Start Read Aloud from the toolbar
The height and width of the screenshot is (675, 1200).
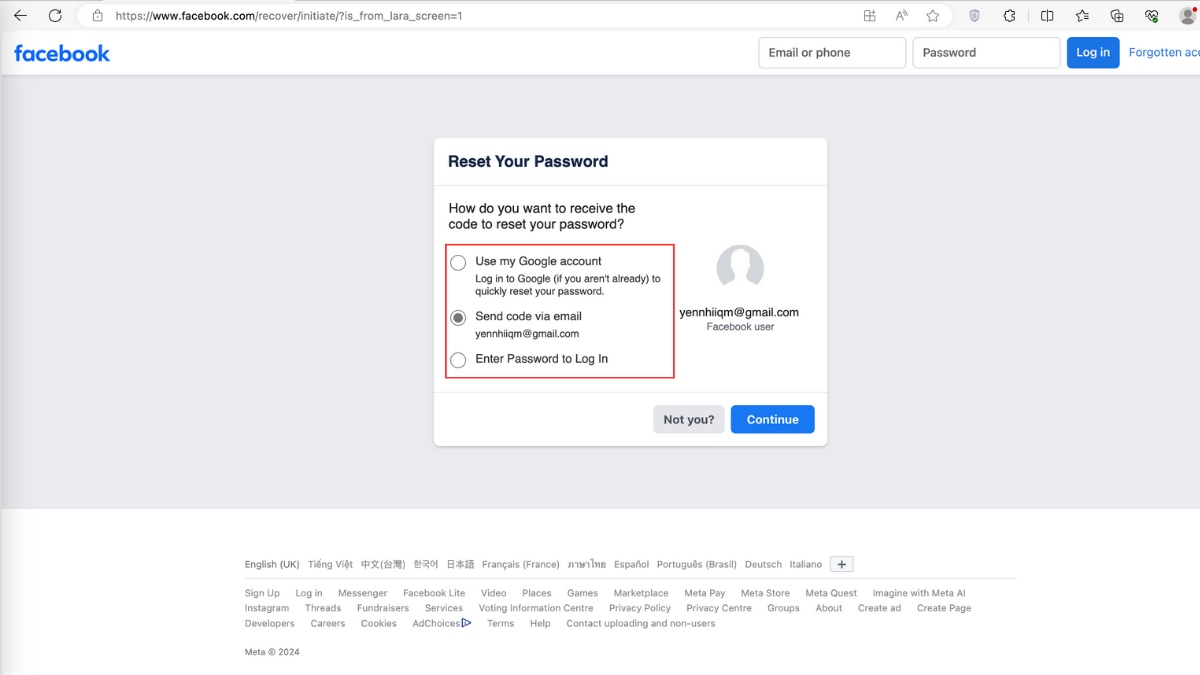[901, 15]
